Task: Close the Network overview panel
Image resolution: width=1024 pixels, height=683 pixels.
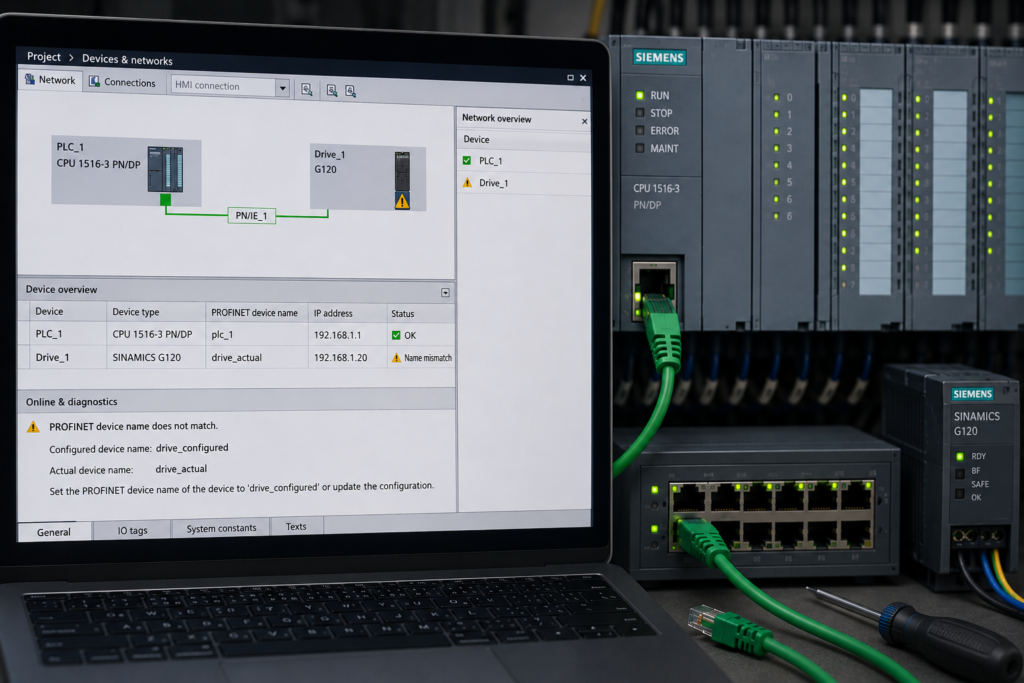Action: pyautogui.click(x=584, y=121)
